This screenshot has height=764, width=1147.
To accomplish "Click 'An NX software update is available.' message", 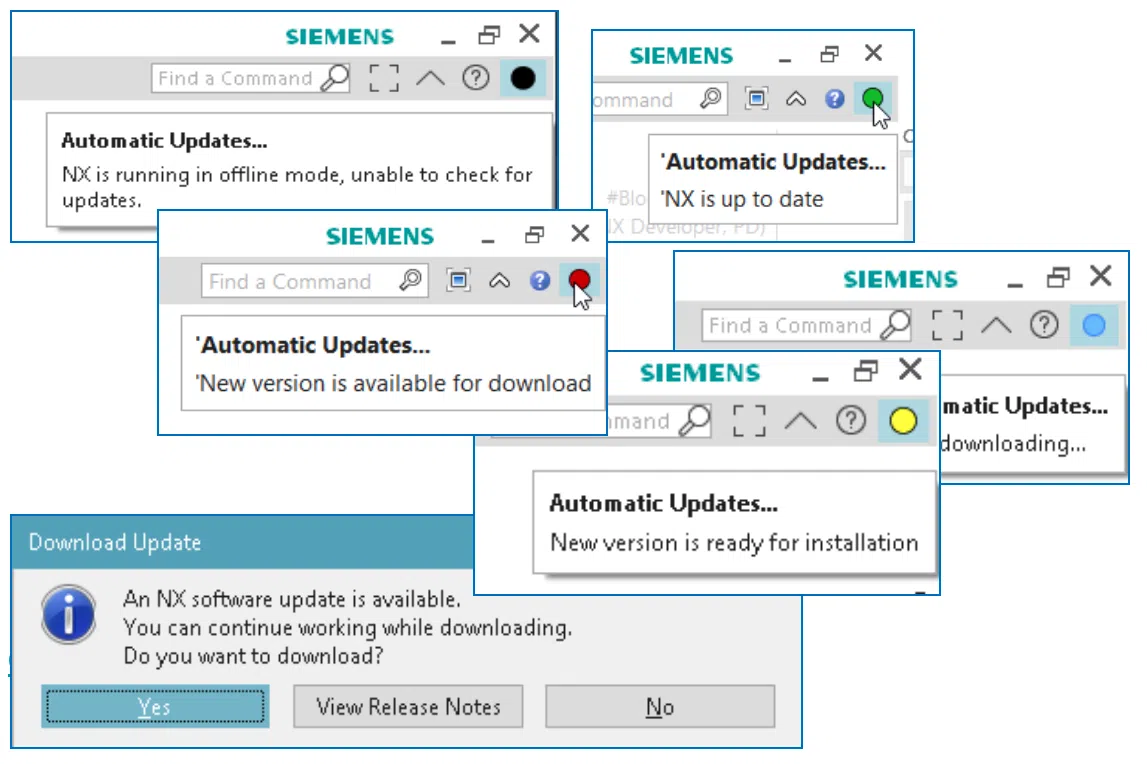I will point(292,599).
